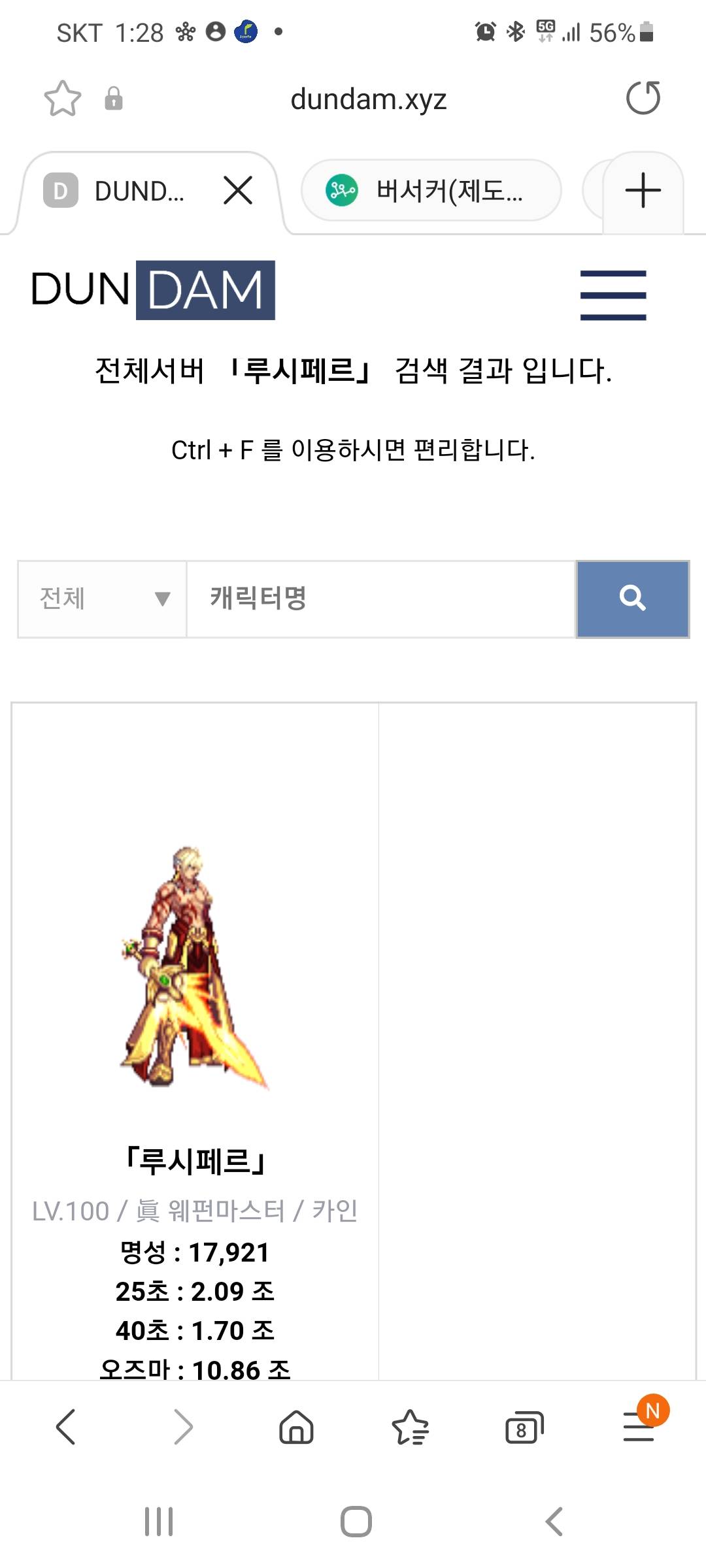Tap the padlock site security icon

tap(114, 99)
